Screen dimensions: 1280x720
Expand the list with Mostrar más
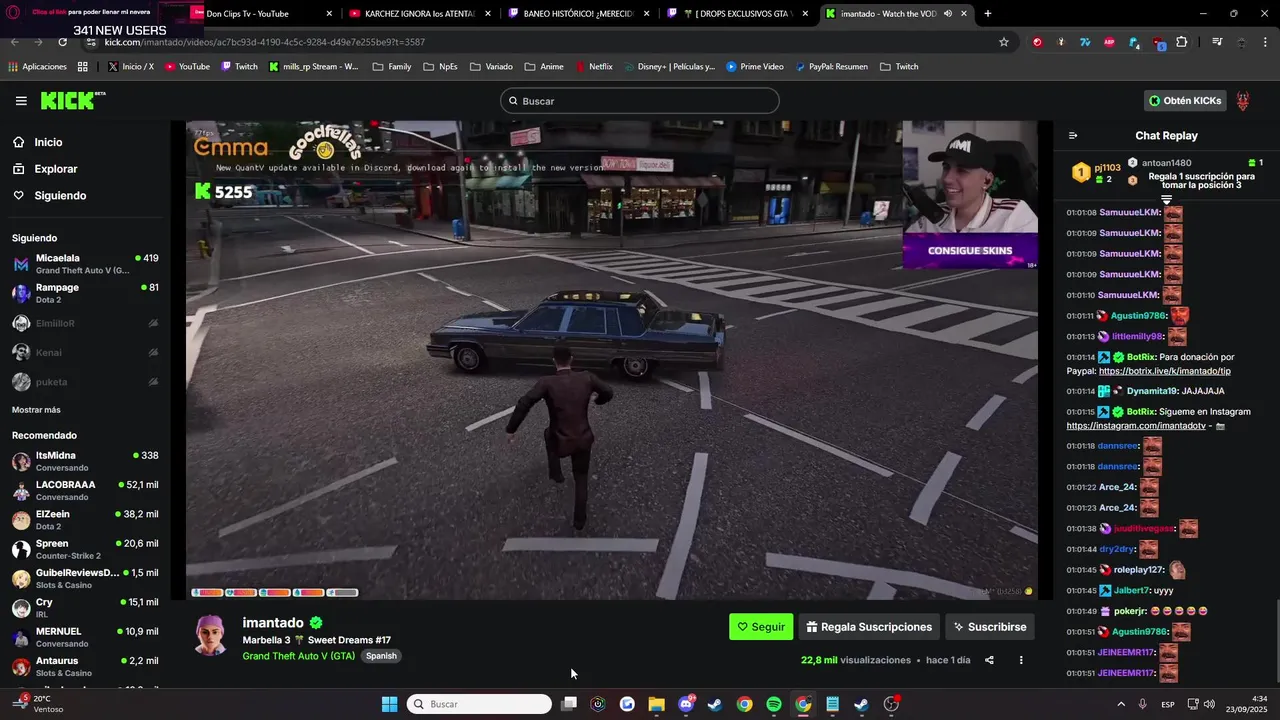[x=36, y=410]
